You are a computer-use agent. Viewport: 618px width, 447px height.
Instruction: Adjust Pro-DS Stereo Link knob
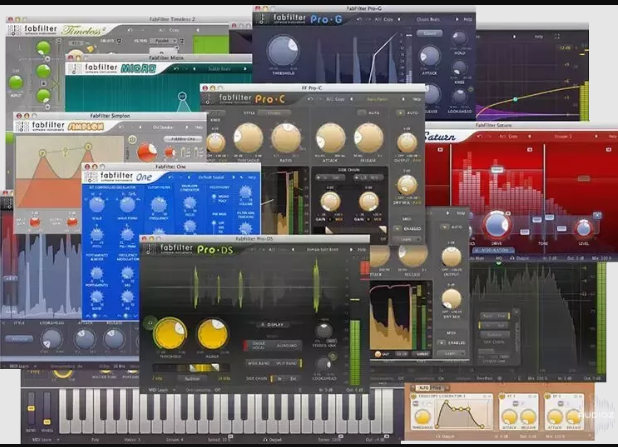pyautogui.click(x=324, y=330)
